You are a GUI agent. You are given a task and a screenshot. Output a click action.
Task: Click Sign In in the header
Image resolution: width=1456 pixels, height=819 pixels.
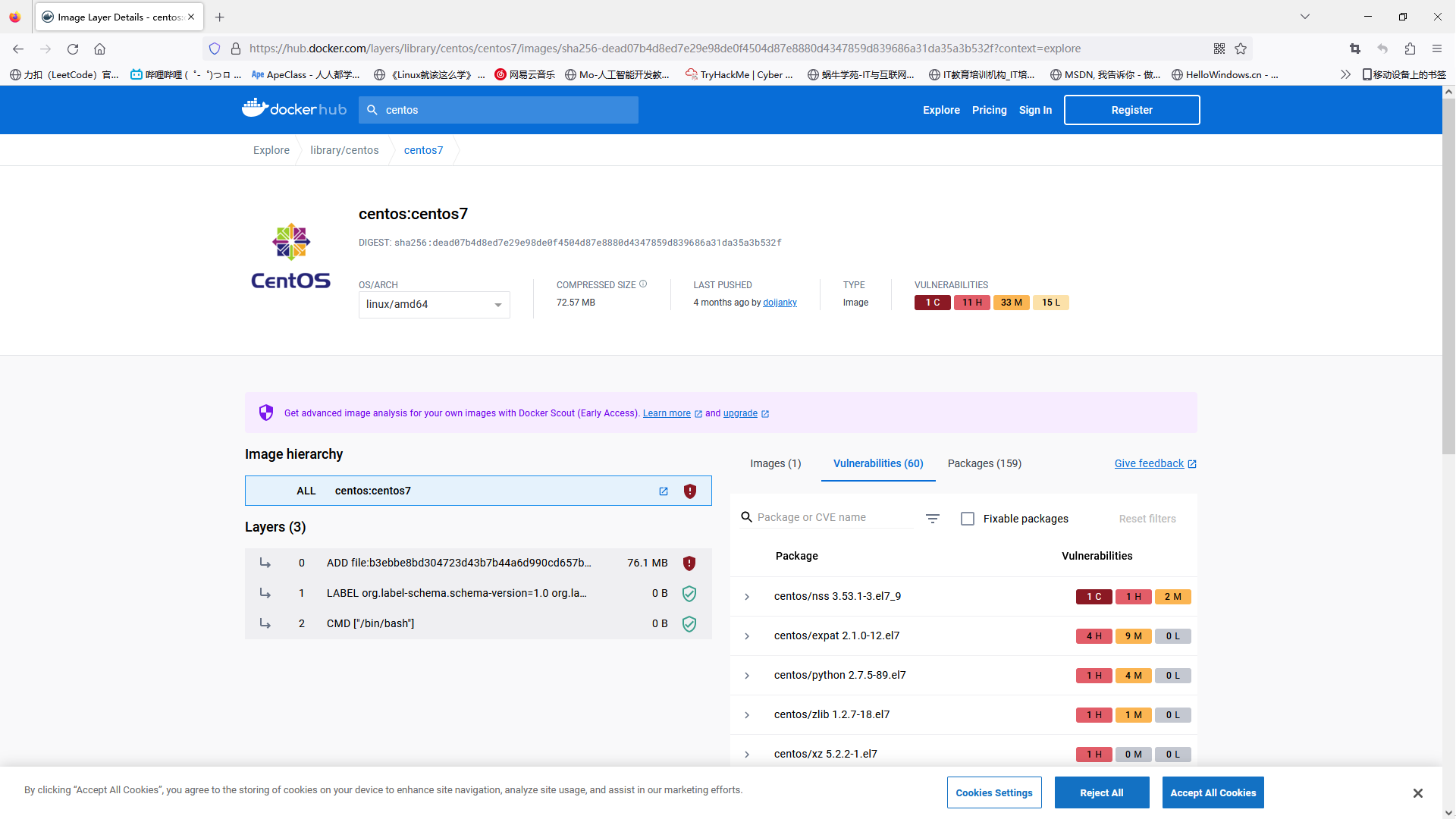[x=1035, y=110]
